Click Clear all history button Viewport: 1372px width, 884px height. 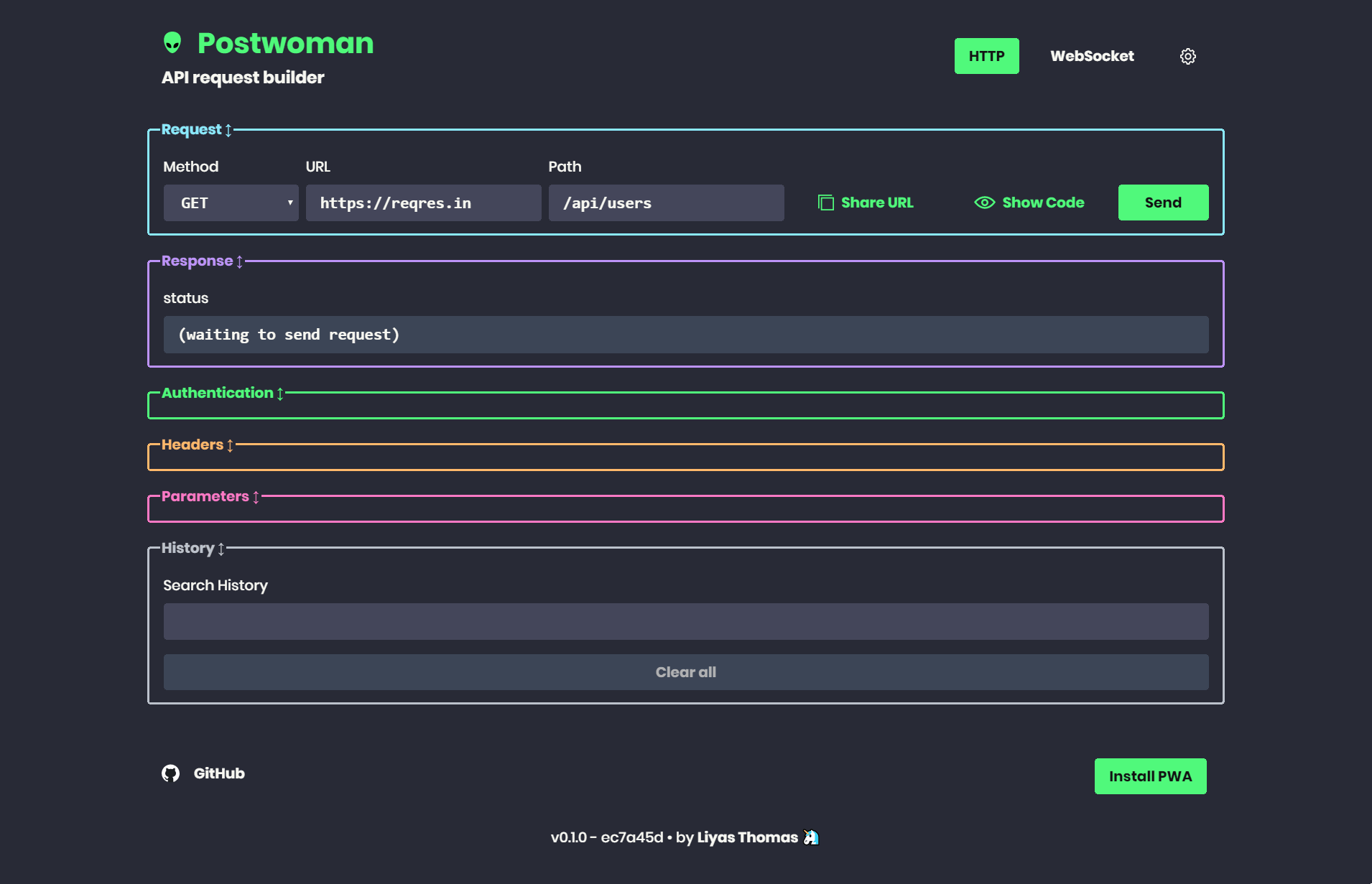point(685,672)
